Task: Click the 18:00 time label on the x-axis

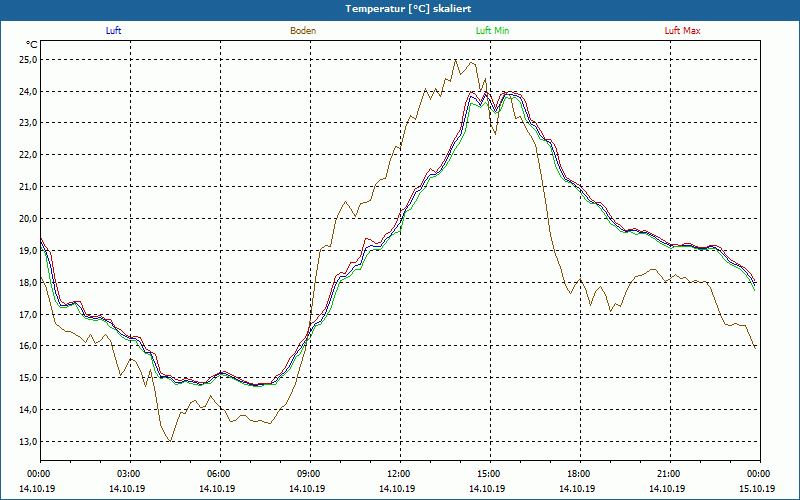Action: pos(578,474)
